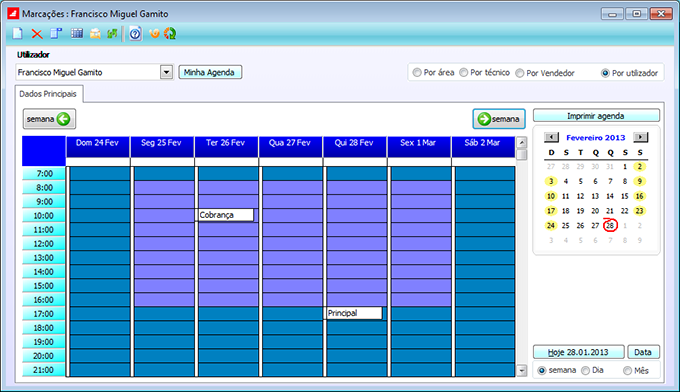Click the Hoje 28.01.2013 button

pyautogui.click(x=579, y=352)
